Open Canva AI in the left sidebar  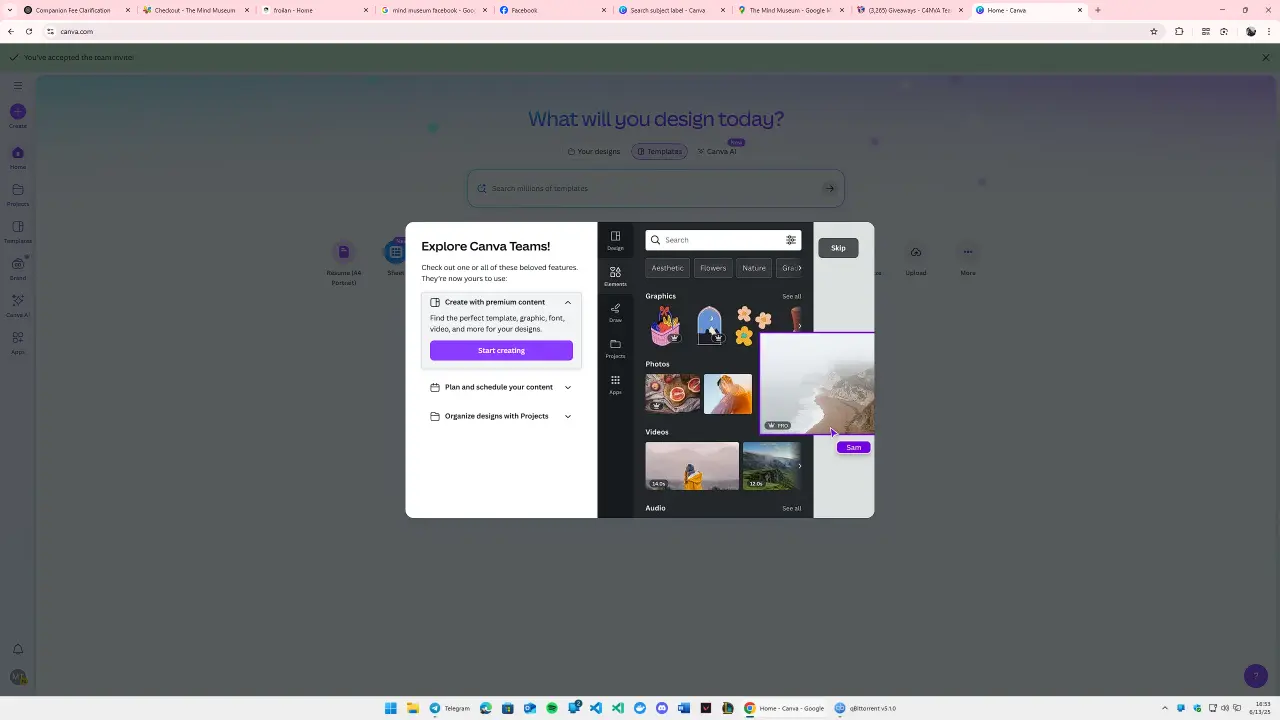[18, 305]
